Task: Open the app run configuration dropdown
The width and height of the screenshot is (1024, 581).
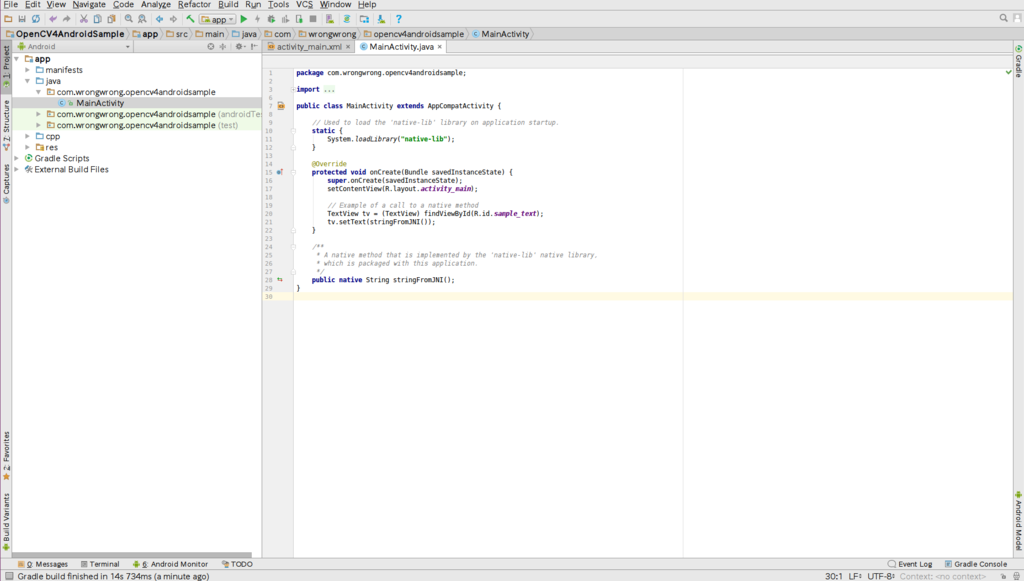Action: [217, 19]
